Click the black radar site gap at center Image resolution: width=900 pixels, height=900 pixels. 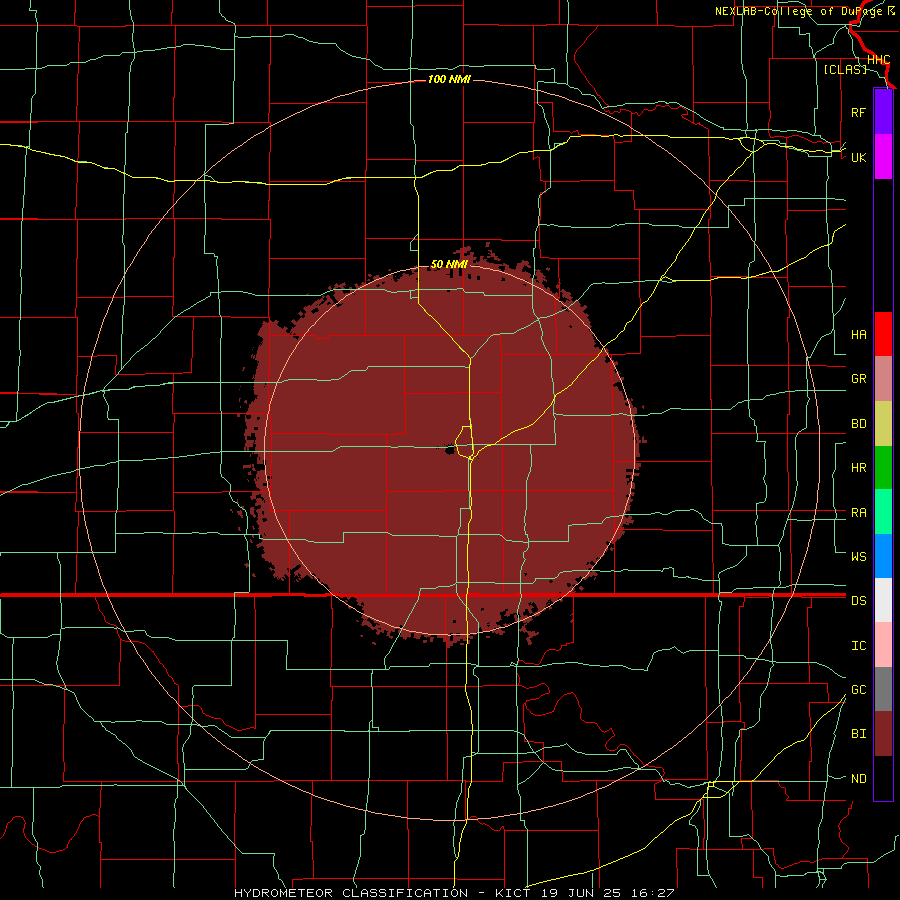pos(450,449)
